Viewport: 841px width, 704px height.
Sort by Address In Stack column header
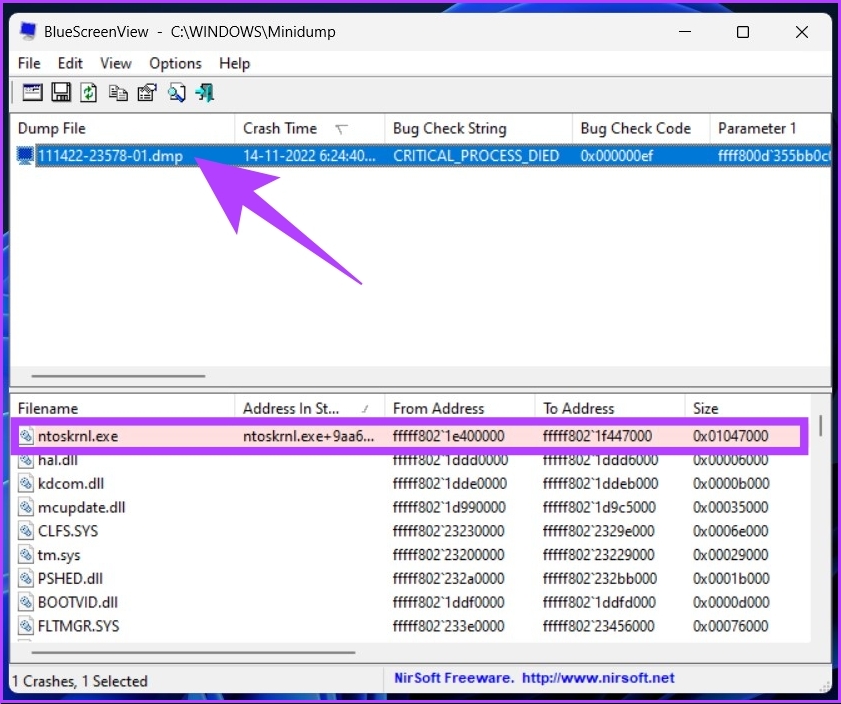[309, 409]
